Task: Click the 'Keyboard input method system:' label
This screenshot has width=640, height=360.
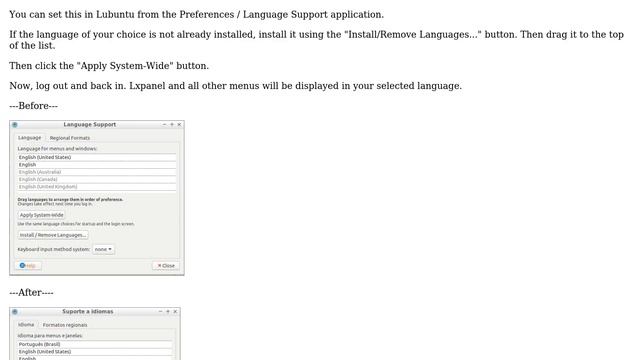Action: (53, 249)
